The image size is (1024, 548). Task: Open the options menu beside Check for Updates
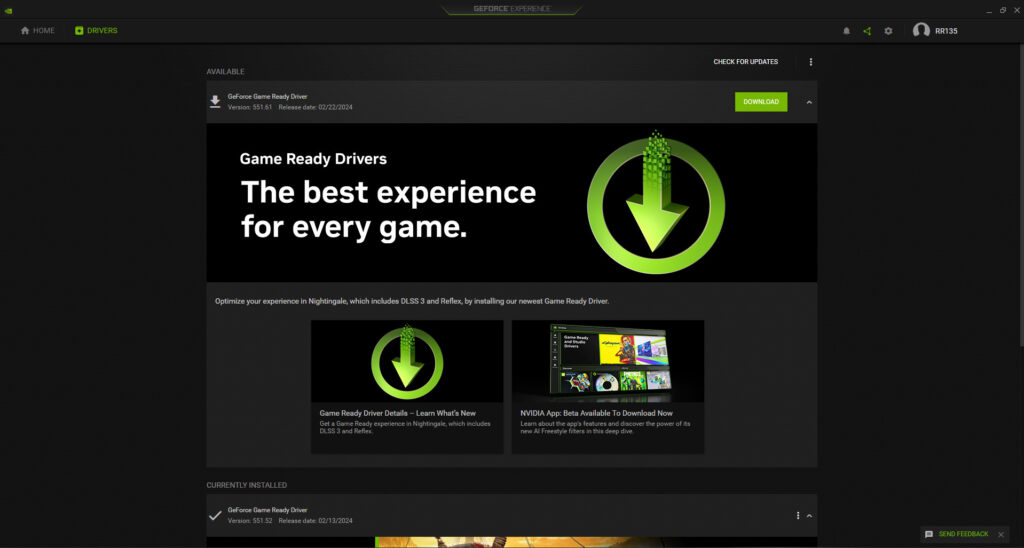(810, 62)
